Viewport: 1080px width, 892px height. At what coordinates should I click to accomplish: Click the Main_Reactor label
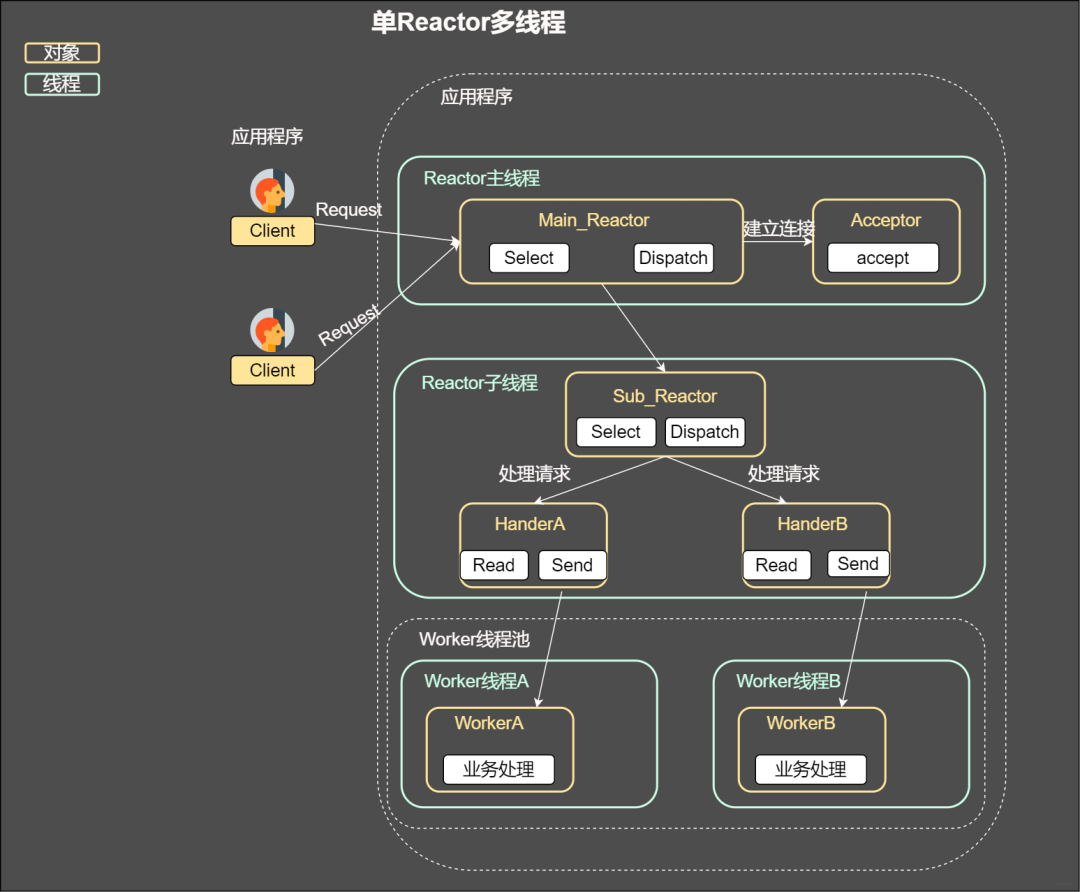tap(594, 220)
